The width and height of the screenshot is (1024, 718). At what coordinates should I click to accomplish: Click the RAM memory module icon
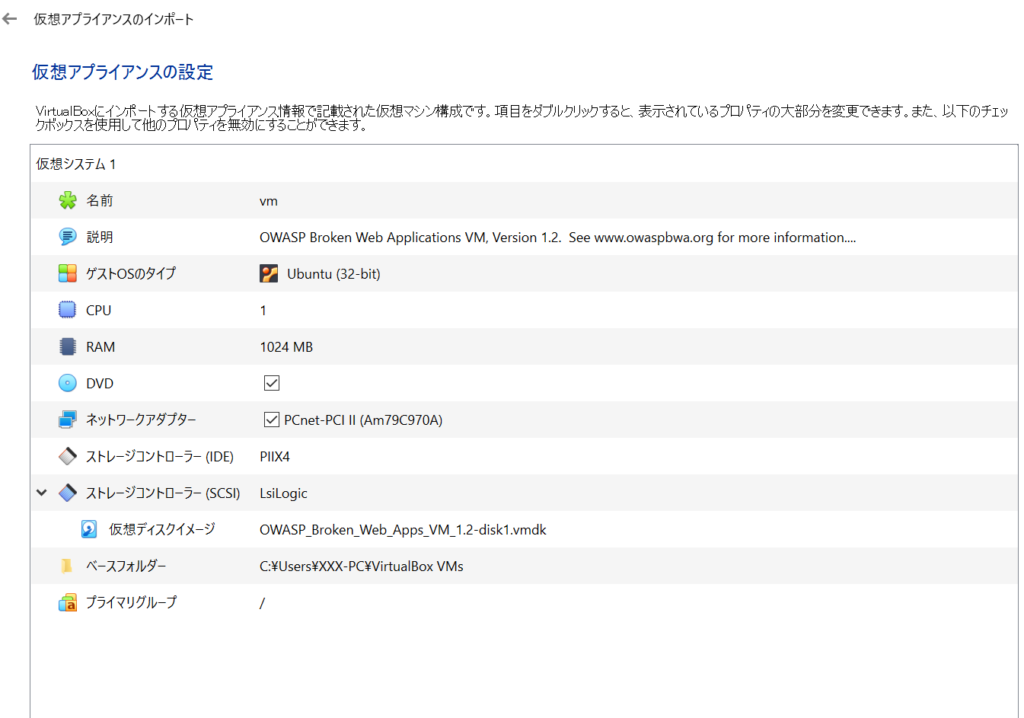66,346
